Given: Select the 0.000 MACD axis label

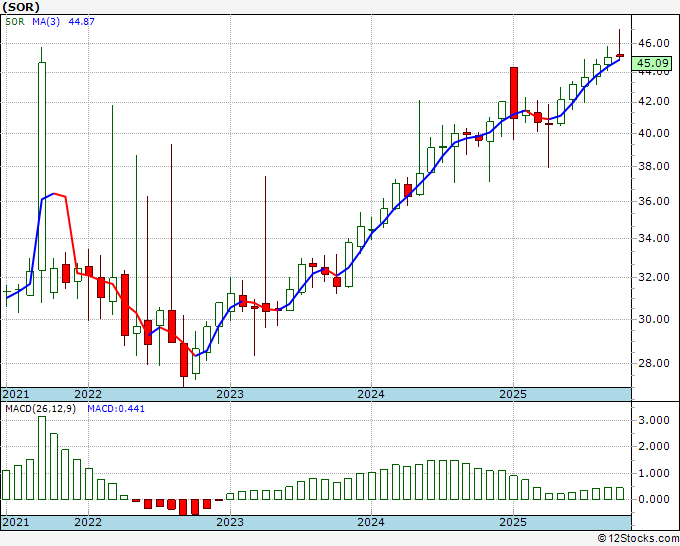Looking at the screenshot, I should click(x=654, y=499).
